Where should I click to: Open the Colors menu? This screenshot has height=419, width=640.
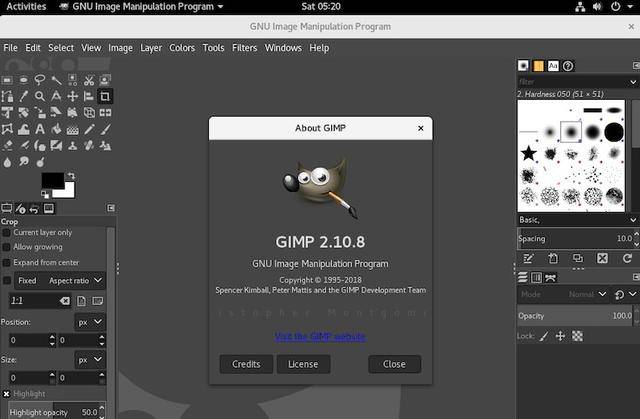pyautogui.click(x=182, y=48)
